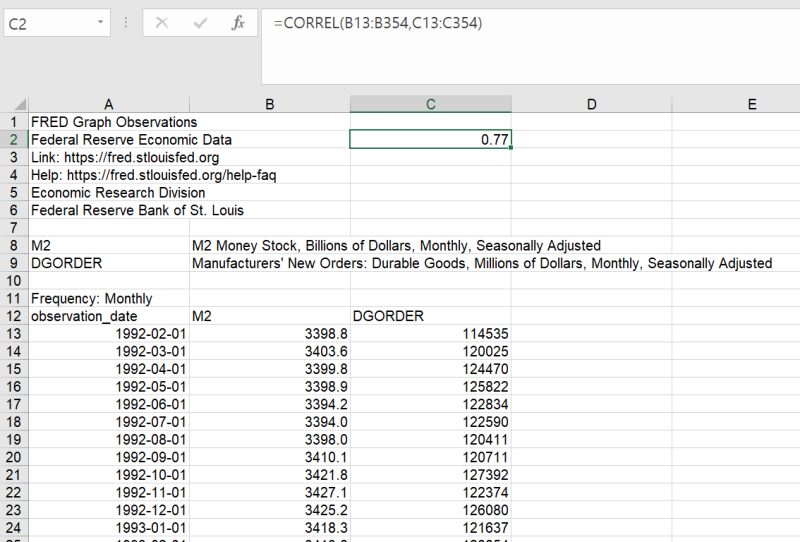
Task: Click cell 'Frequency: Monthly'
Action: pos(109,299)
